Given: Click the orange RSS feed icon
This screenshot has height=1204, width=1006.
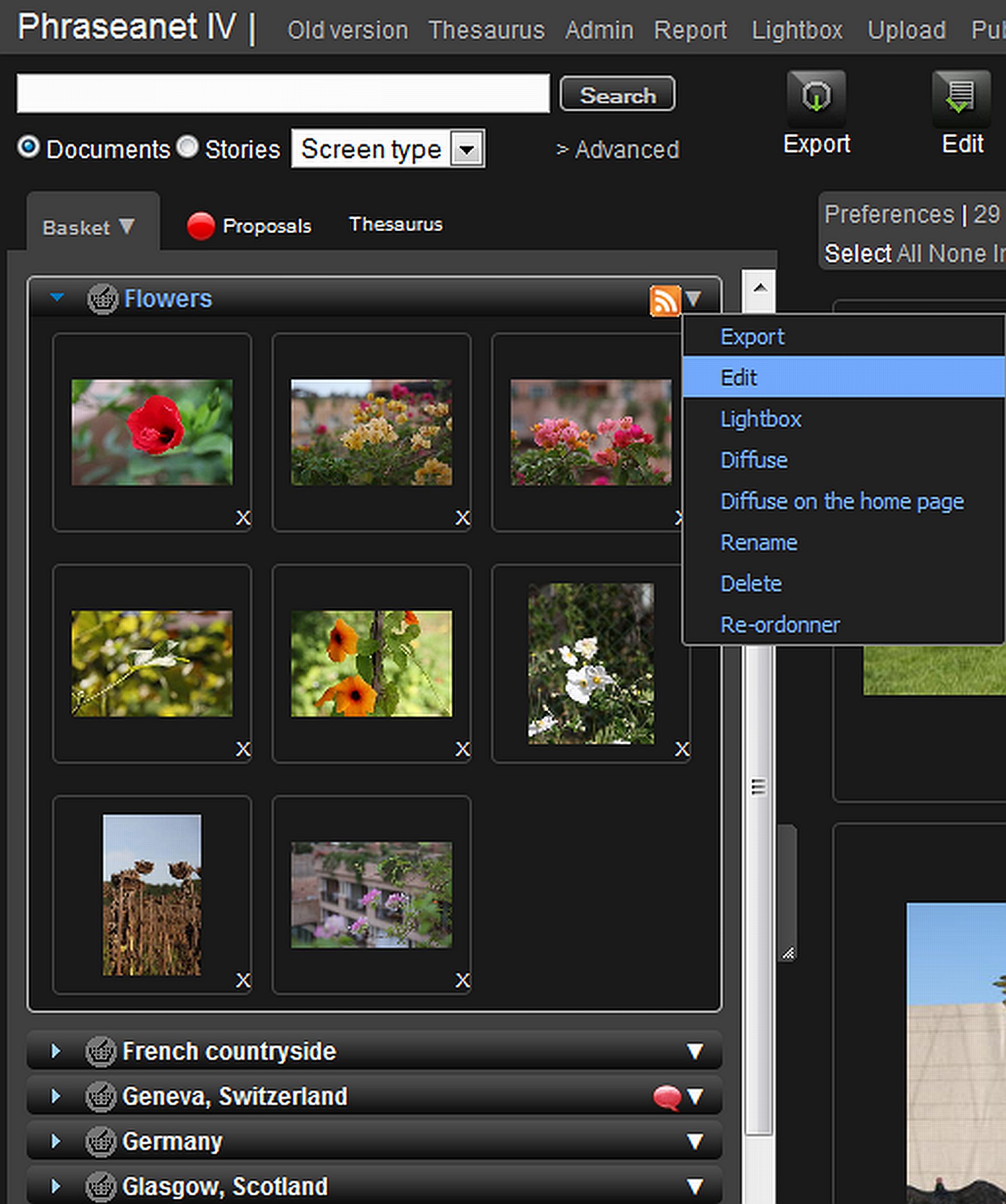Looking at the screenshot, I should pyautogui.click(x=664, y=301).
